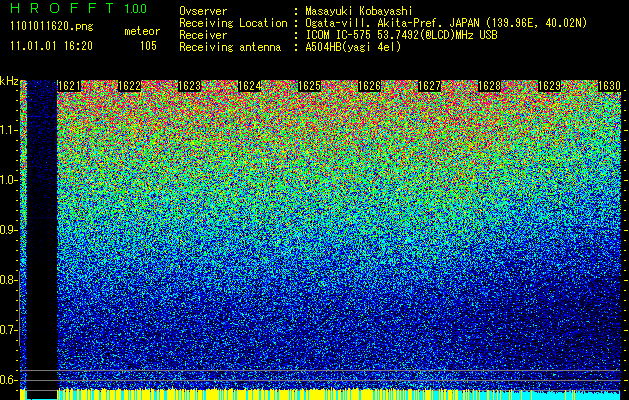
Task: Click the 0.9 kHz axis label
Action: [x=9, y=230]
